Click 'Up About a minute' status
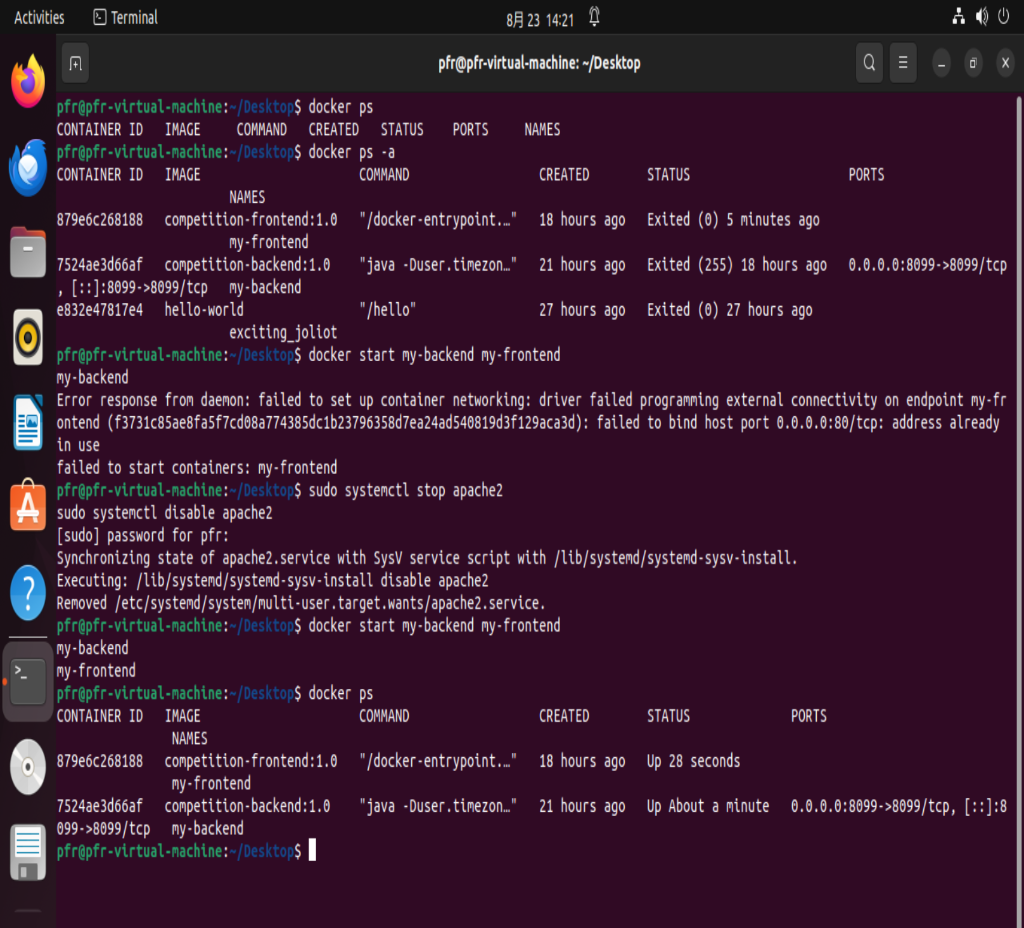The height and width of the screenshot is (928, 1024). (x=708, y=807)
